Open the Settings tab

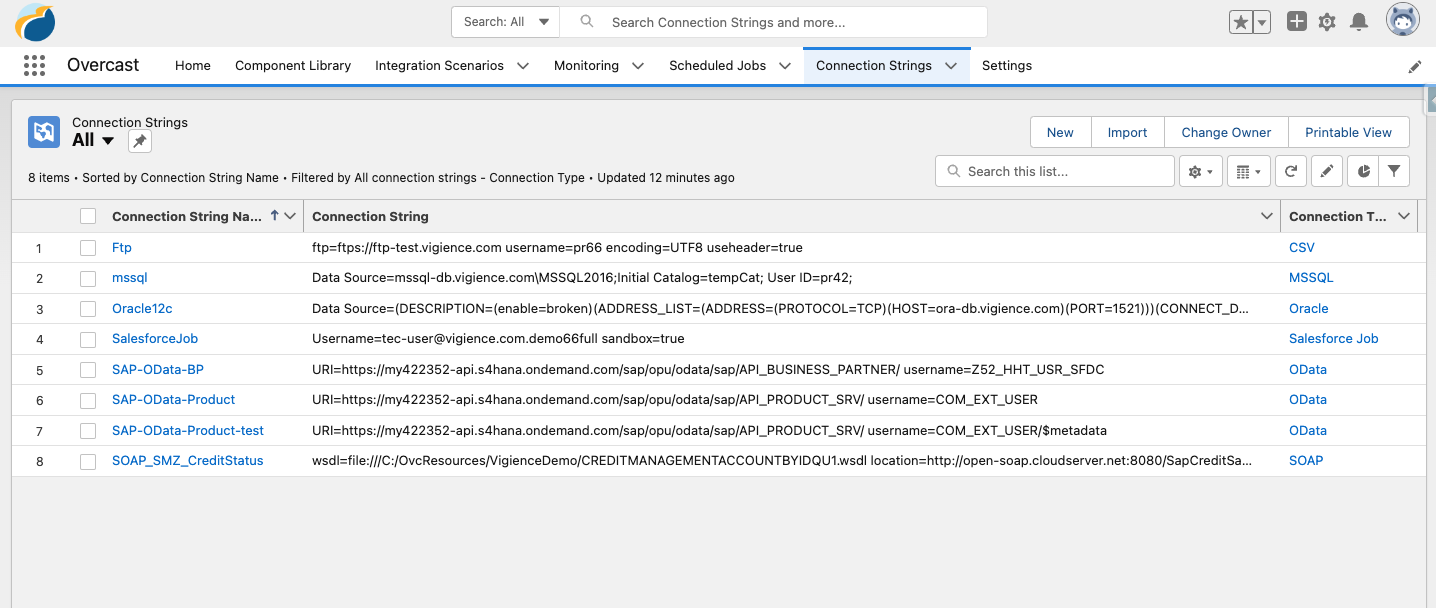pyautogui.click(x=1007, y=66)
